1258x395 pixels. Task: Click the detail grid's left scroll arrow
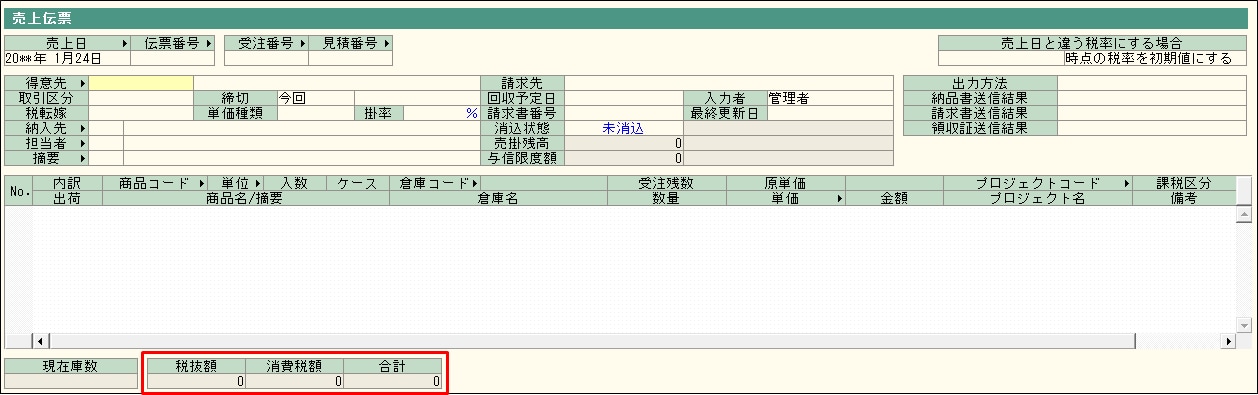point(40,341)
